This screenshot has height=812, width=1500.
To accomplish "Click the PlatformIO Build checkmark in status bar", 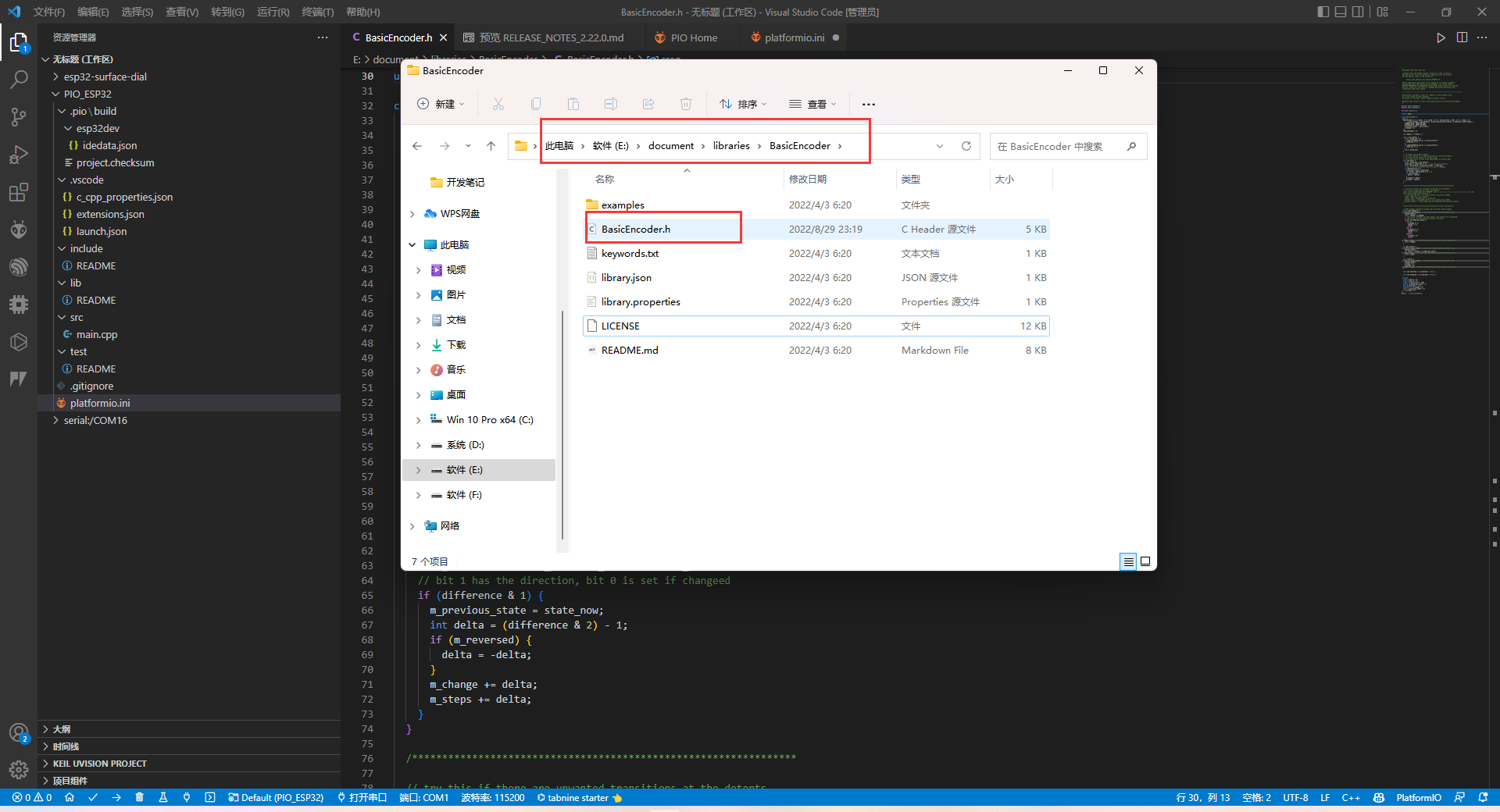I will [x=93, y=798].
